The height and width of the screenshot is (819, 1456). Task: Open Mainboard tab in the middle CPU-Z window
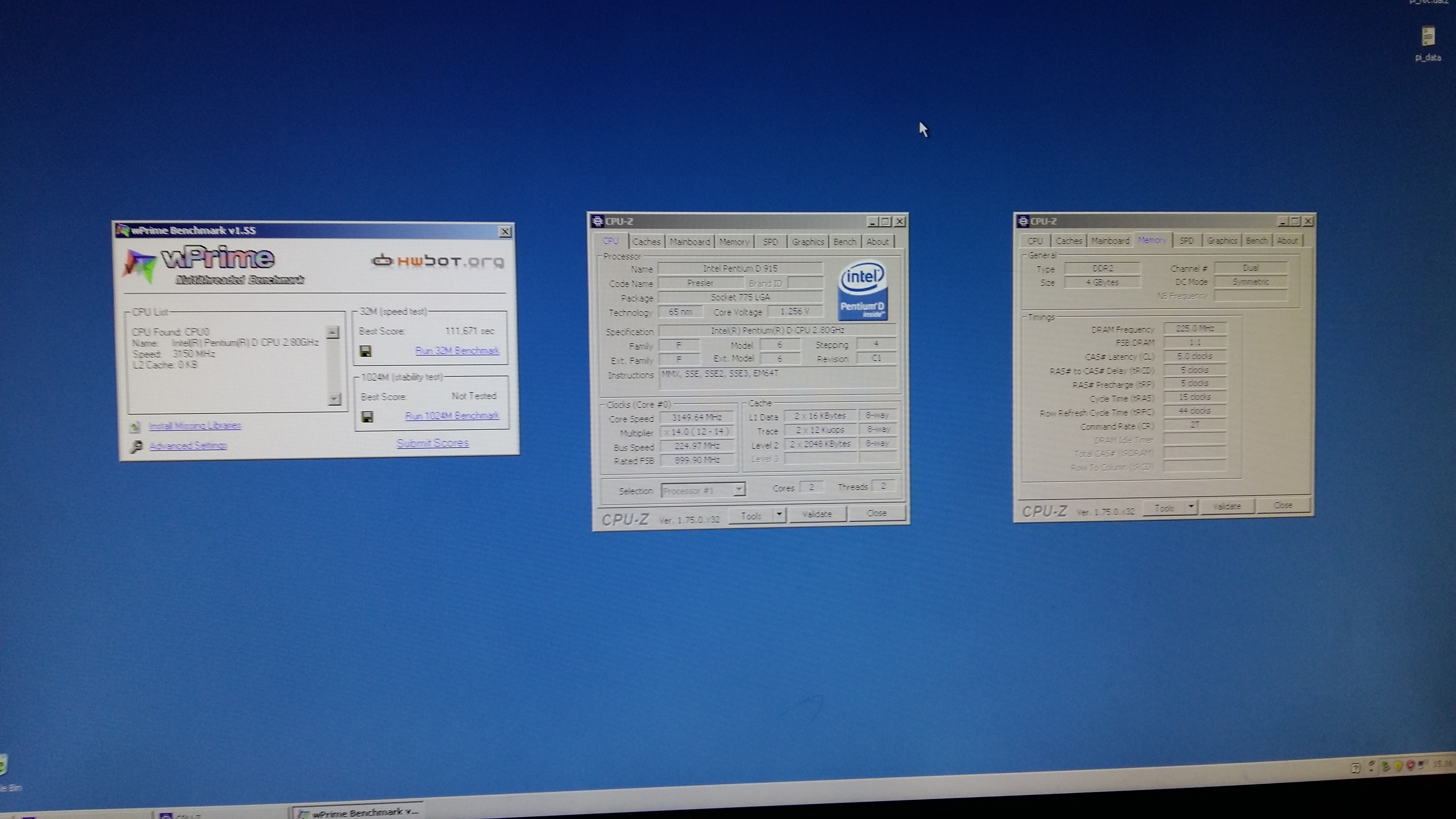coord(690,241)
